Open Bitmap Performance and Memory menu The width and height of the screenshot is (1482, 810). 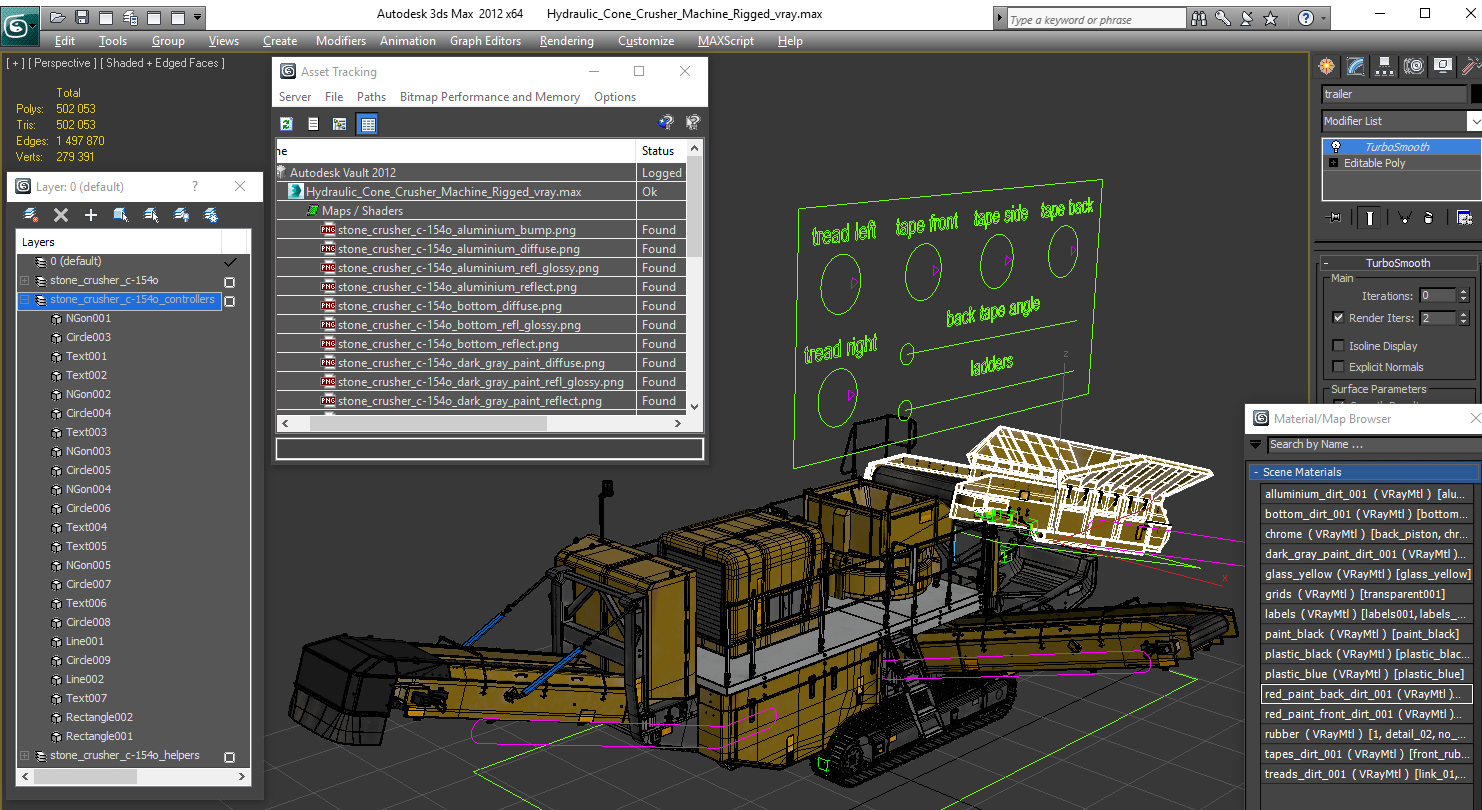pyautogui.click(x=490, y=97)
